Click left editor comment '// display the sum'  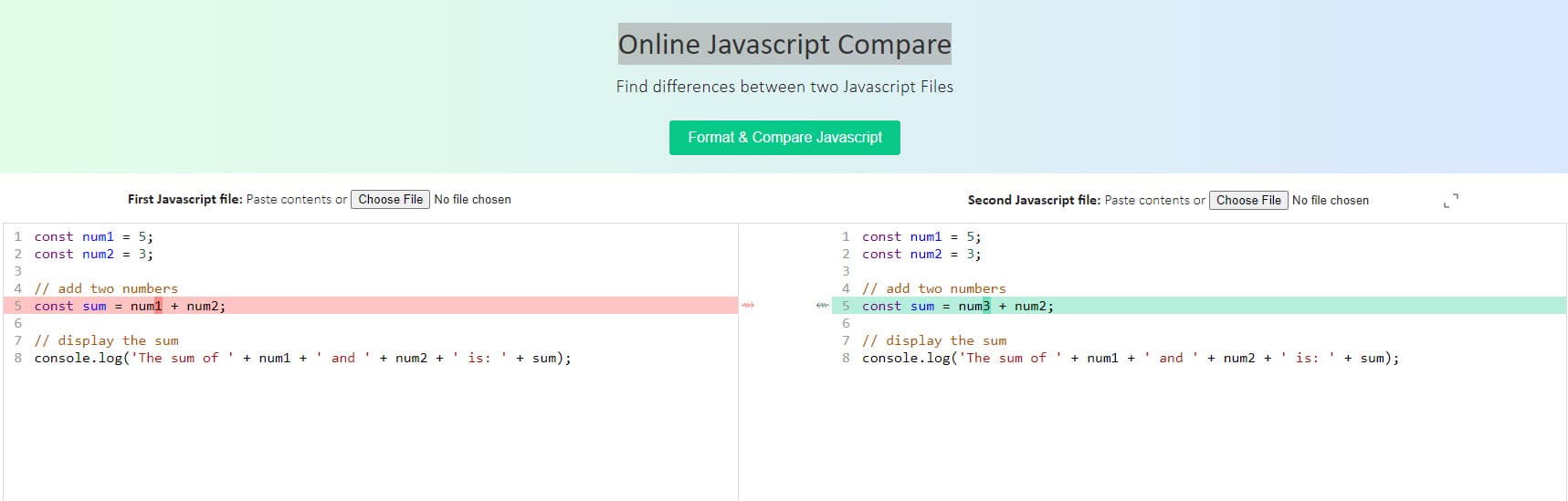[x=107, y=340]
